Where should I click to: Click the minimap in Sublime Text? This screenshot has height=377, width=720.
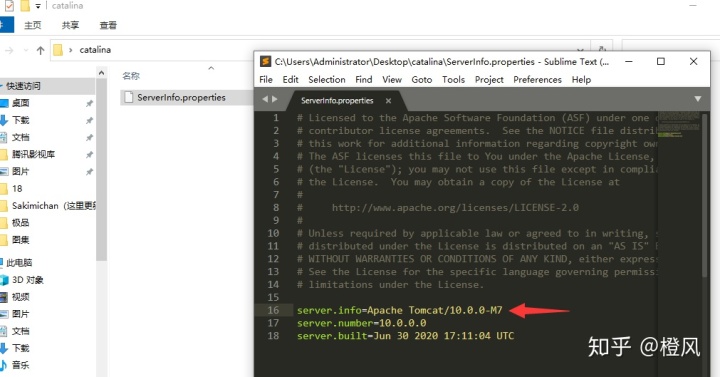[x=679, y=124]
